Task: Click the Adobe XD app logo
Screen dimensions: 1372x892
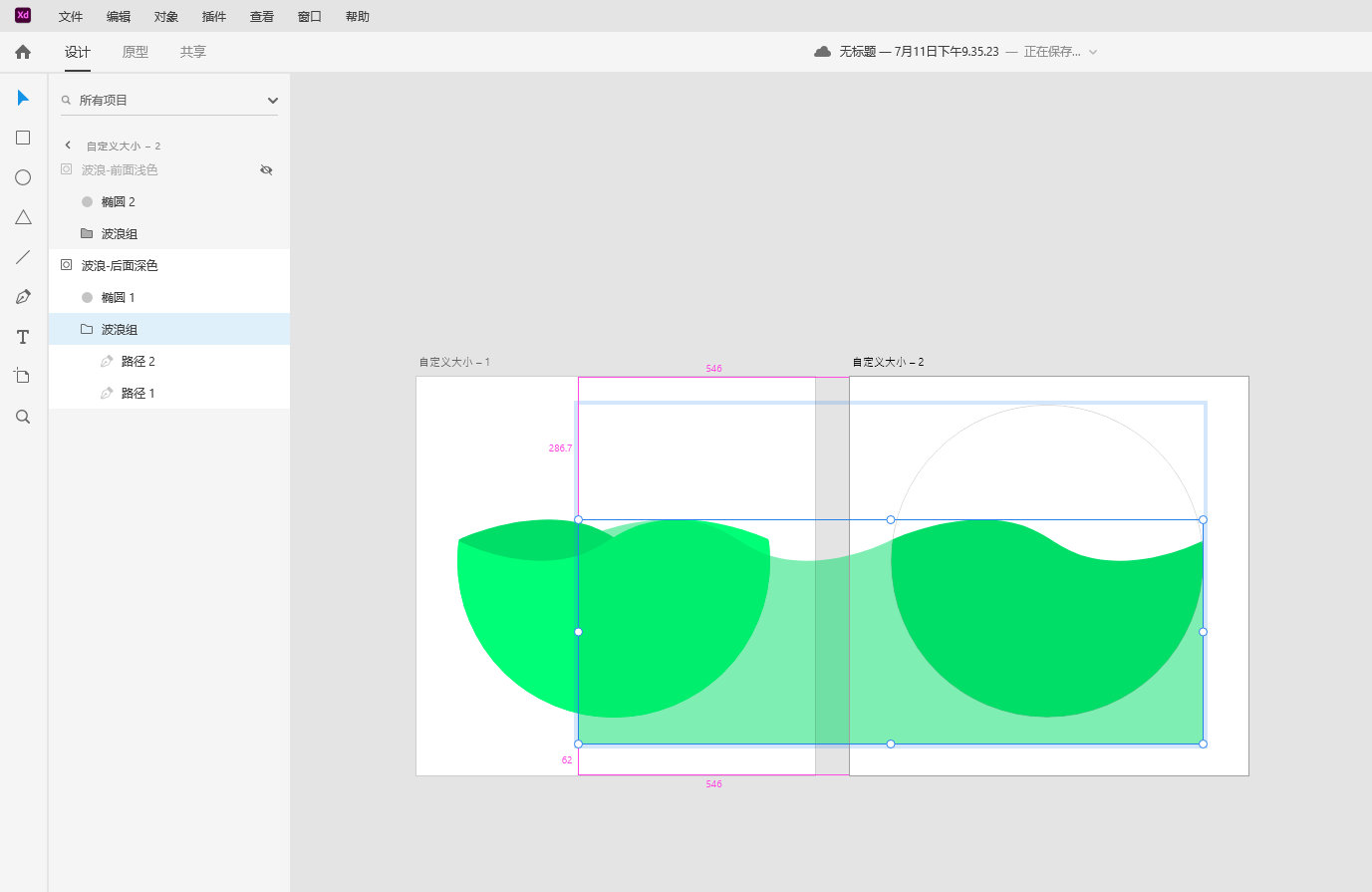Action: click(23, 15)
